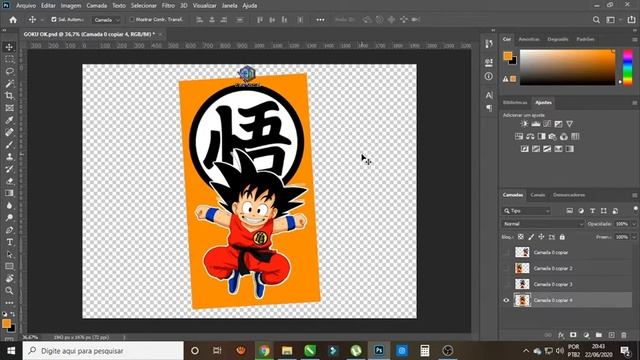Image resolution: width=640 pixels, height=360 pixels.
Task: Click the foreground color swatch in Color panel
Action: pyautogui.click(x=508, y=56)
